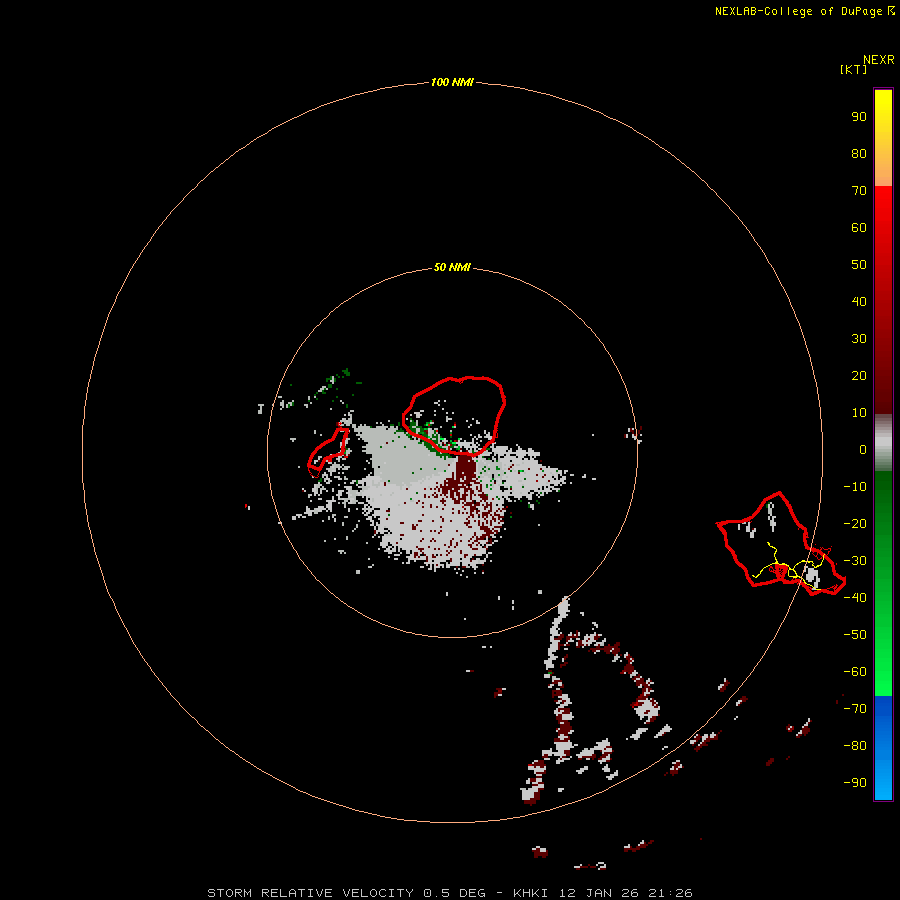Viewport: 900px width, 900px height.
Task: Click the 50 value on velocity scale
Action: click(859, 265)
